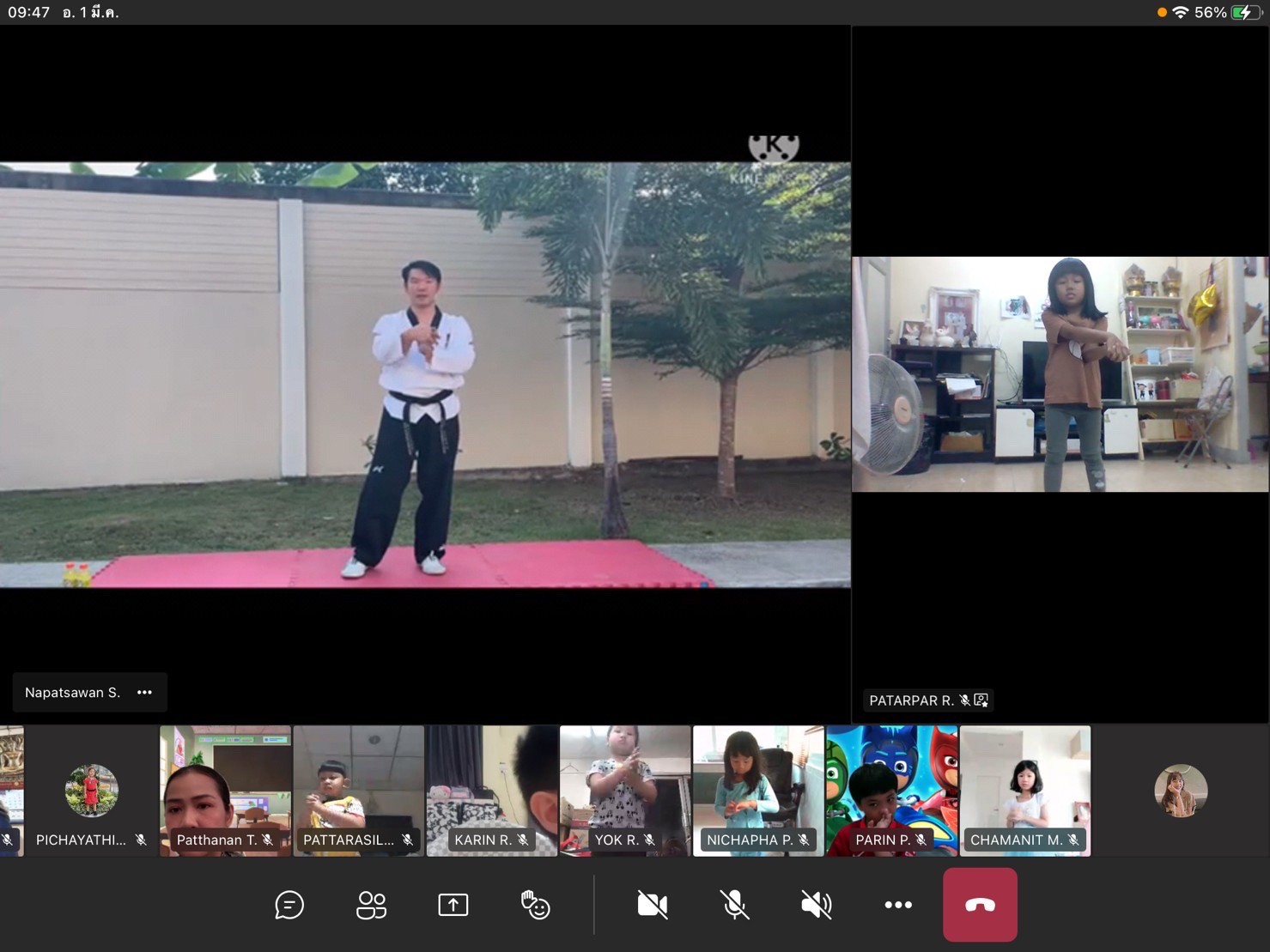1270x952 pixels.
Task: Open options dots beside Napatsawan S.
Action: (144, 693)
